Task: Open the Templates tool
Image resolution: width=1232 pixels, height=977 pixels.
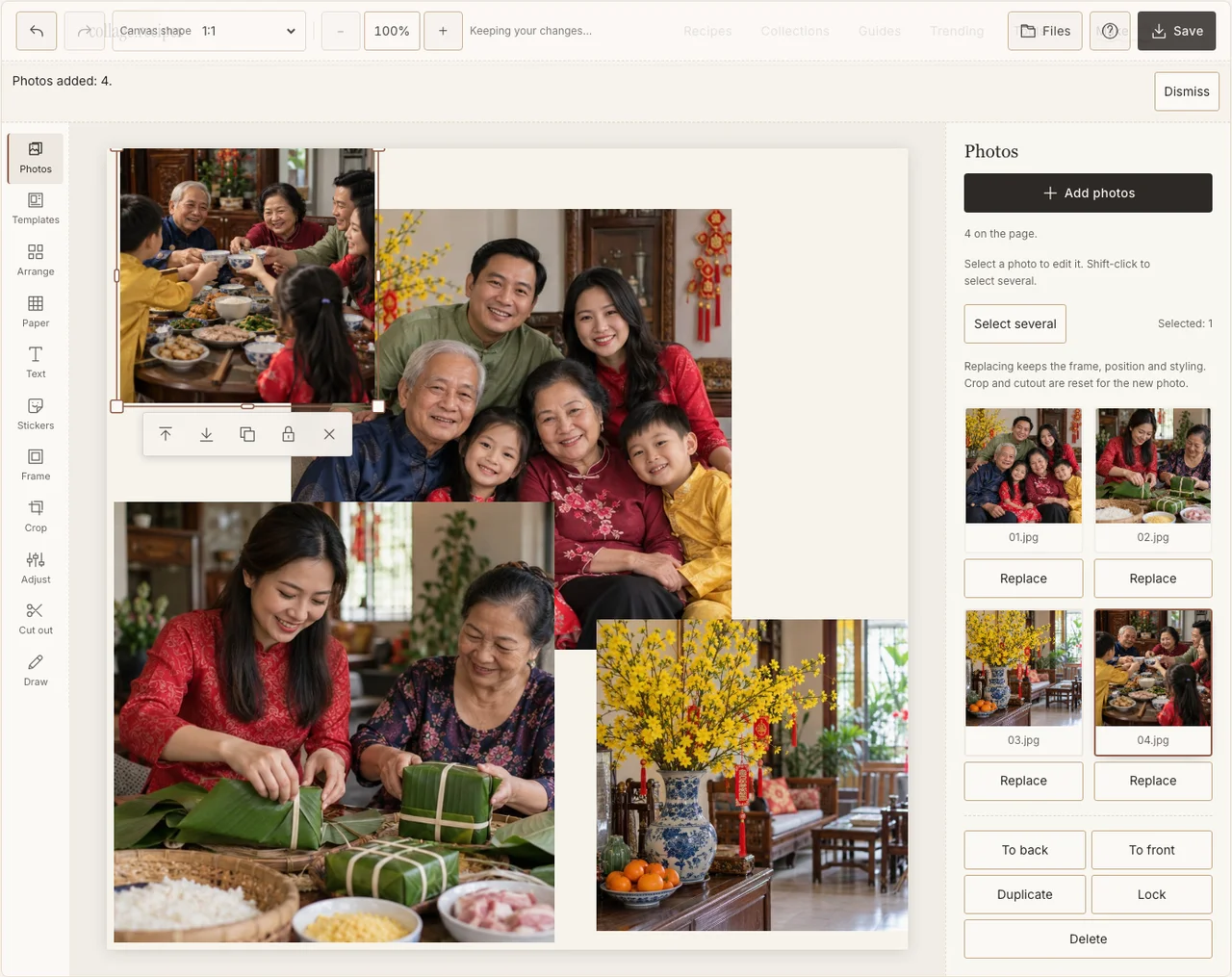Action: 36,209
